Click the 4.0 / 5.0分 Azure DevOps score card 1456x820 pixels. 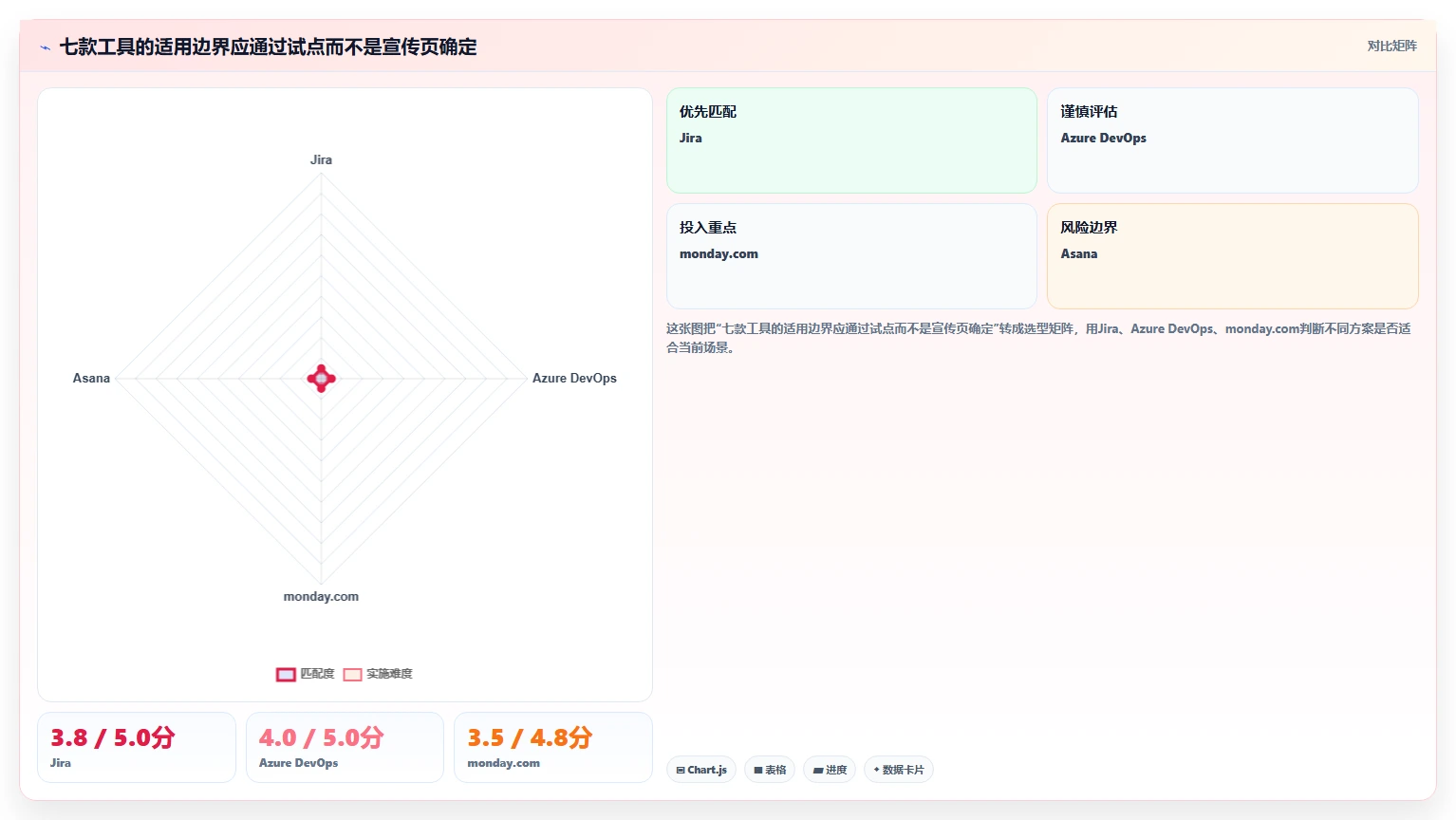345,748
